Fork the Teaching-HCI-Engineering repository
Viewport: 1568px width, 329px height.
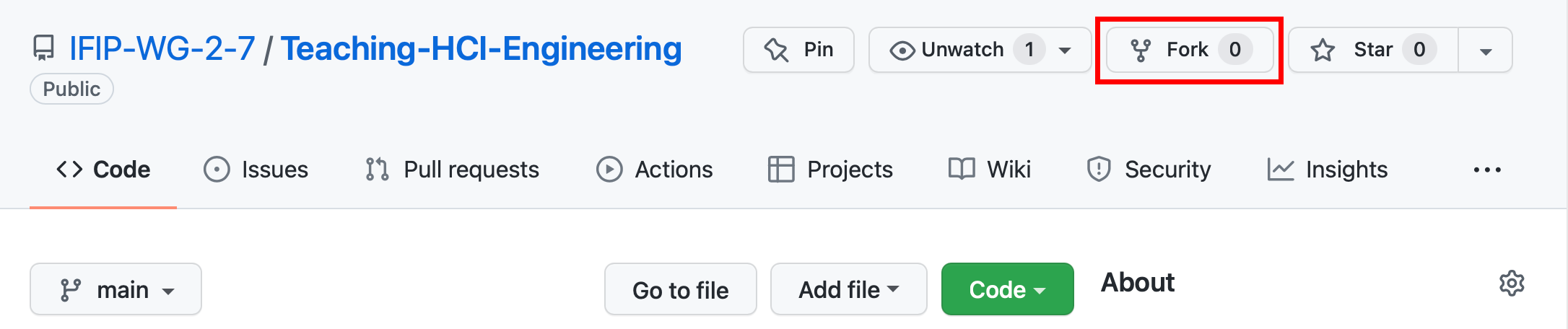1190,50
